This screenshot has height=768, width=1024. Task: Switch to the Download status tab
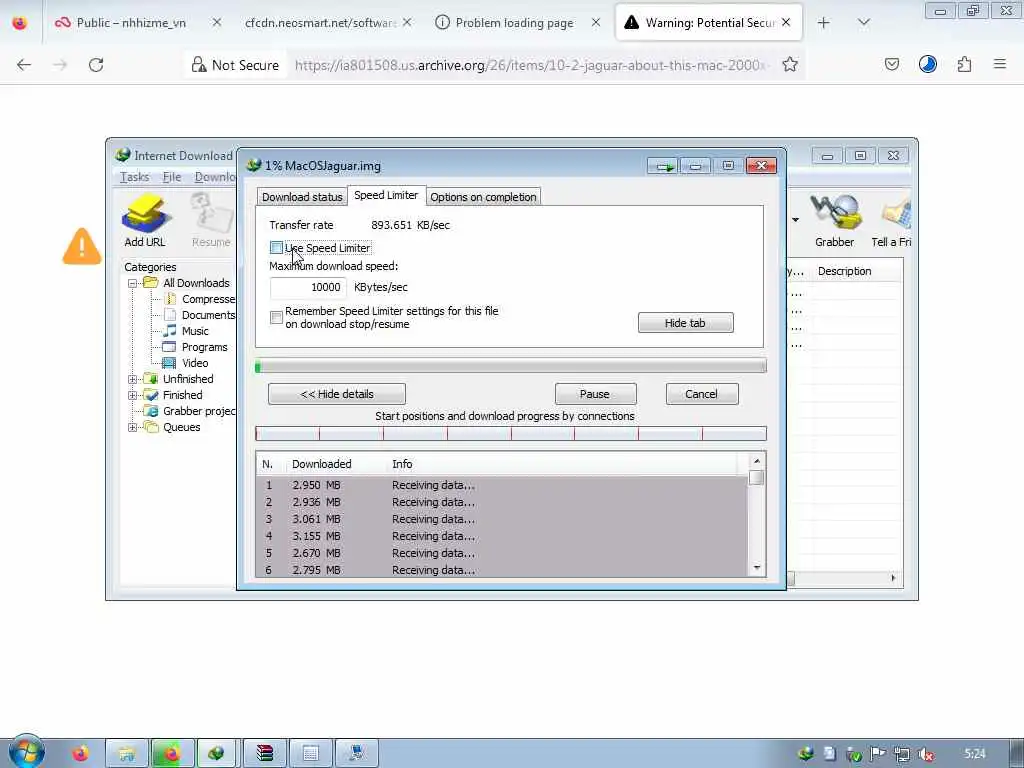tap(302, 197)
